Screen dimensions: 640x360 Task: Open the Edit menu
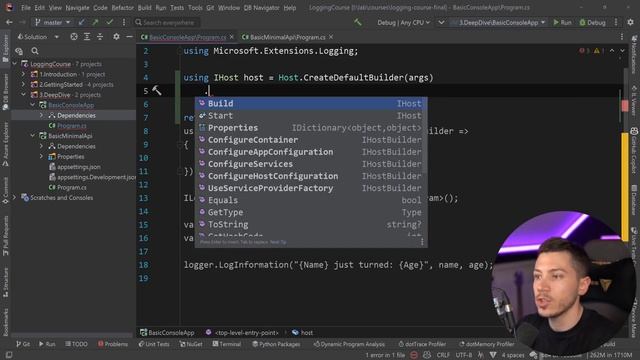tap(40, 8)
